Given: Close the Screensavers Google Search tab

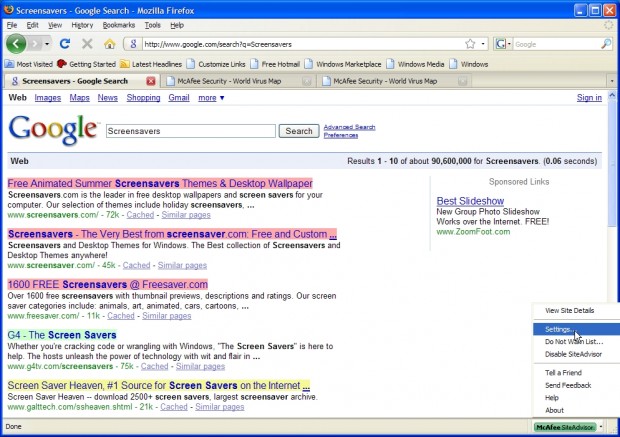Looking at the screenshot, I should pos(151,81).
